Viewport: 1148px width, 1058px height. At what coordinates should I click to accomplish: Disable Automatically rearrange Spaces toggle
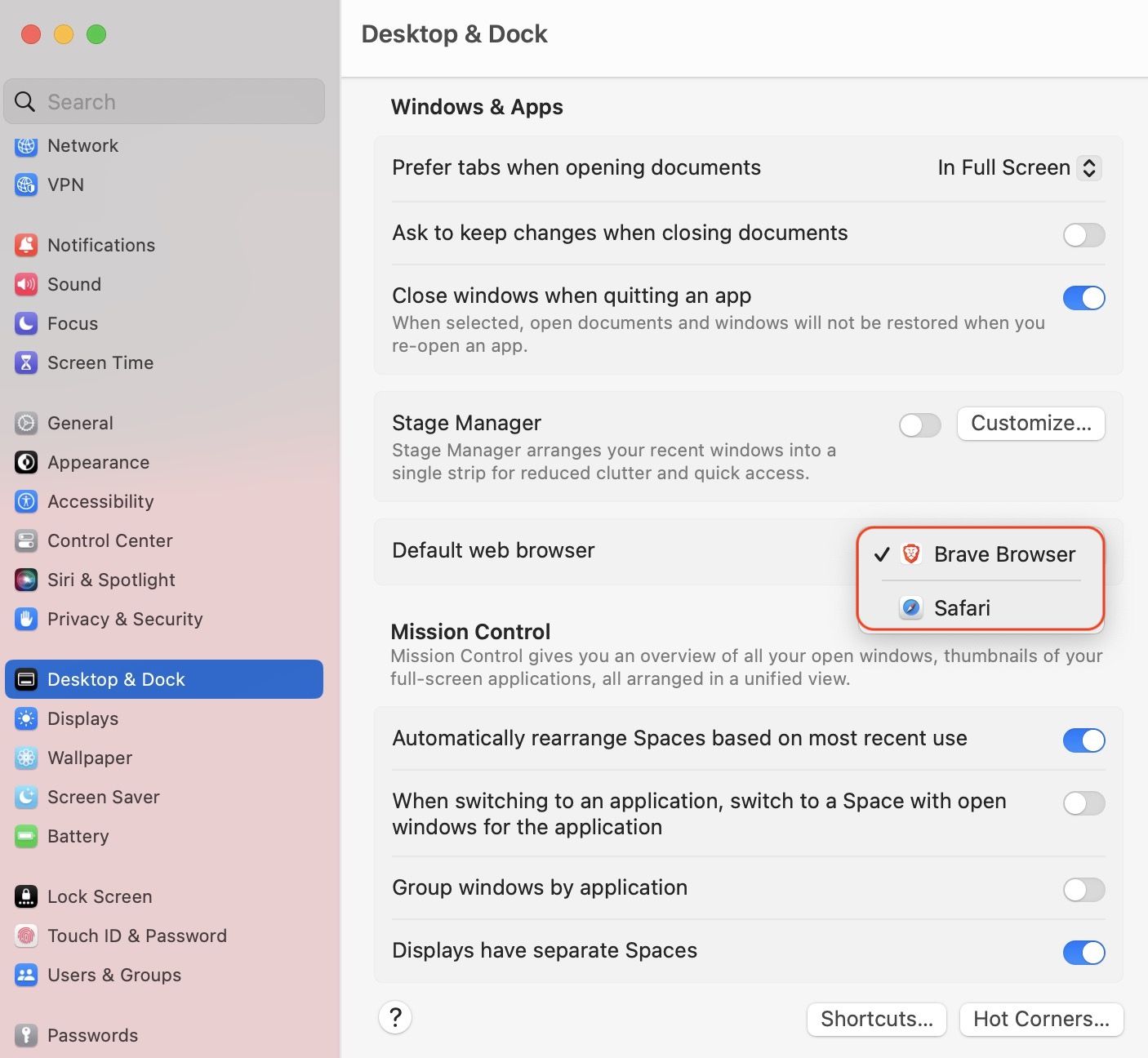pos(1083,740)
